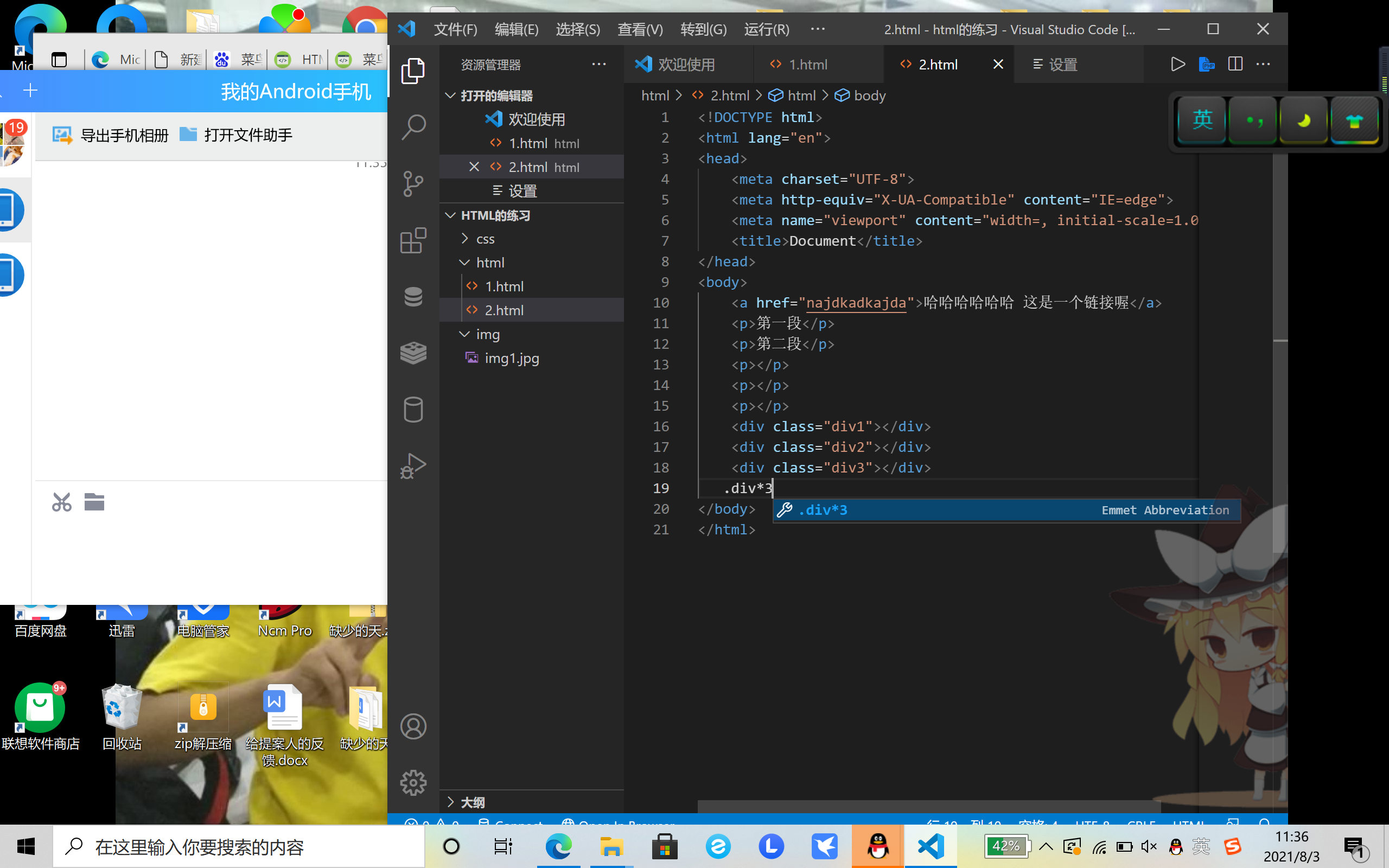This screenshot has height=868, width=1389.
Task: Open 1.html under html folder in explorer
Action: tap(504, 286)
